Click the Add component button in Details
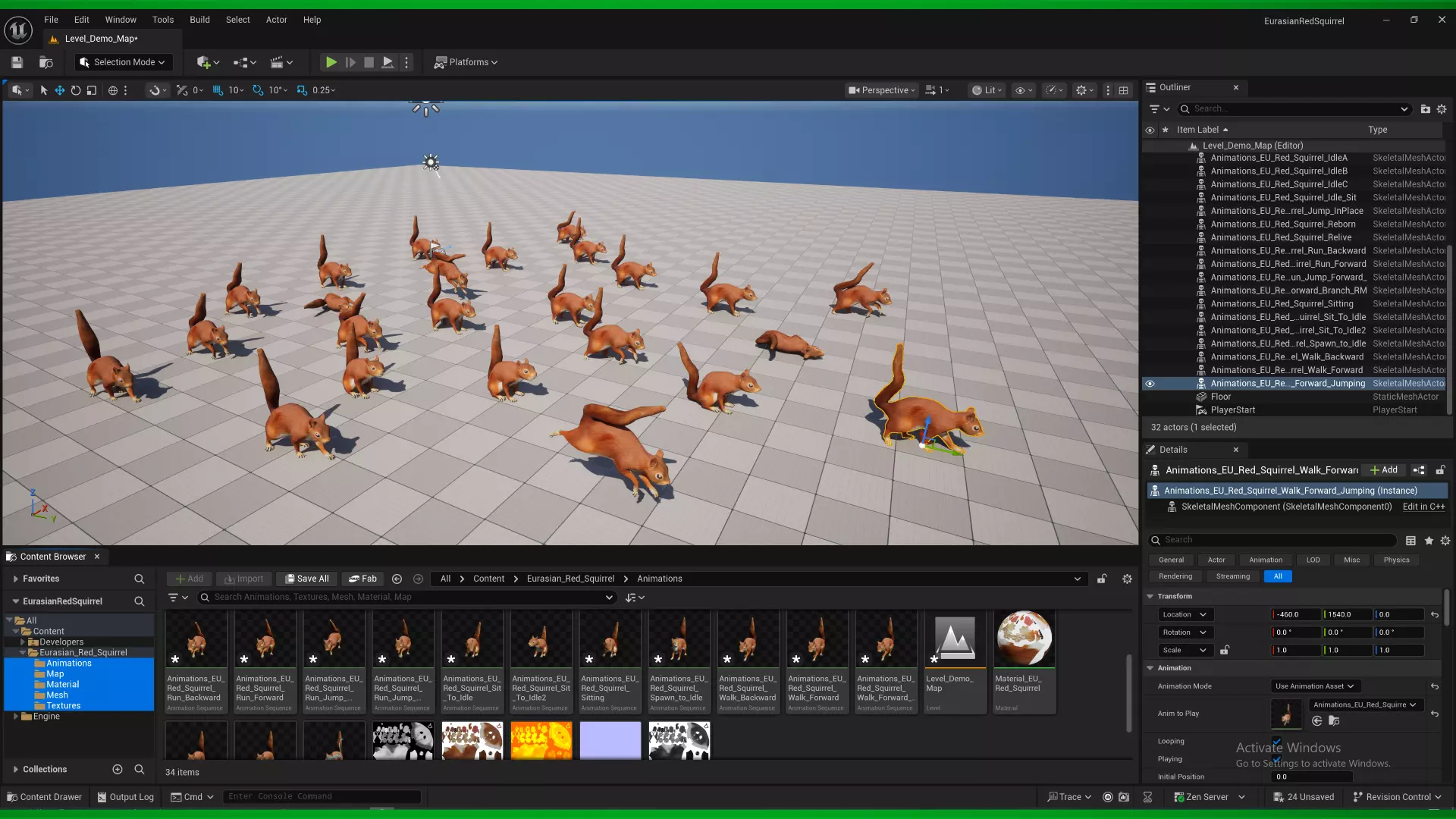The width and height of the screenshot is (1456, 819). 1383,470
